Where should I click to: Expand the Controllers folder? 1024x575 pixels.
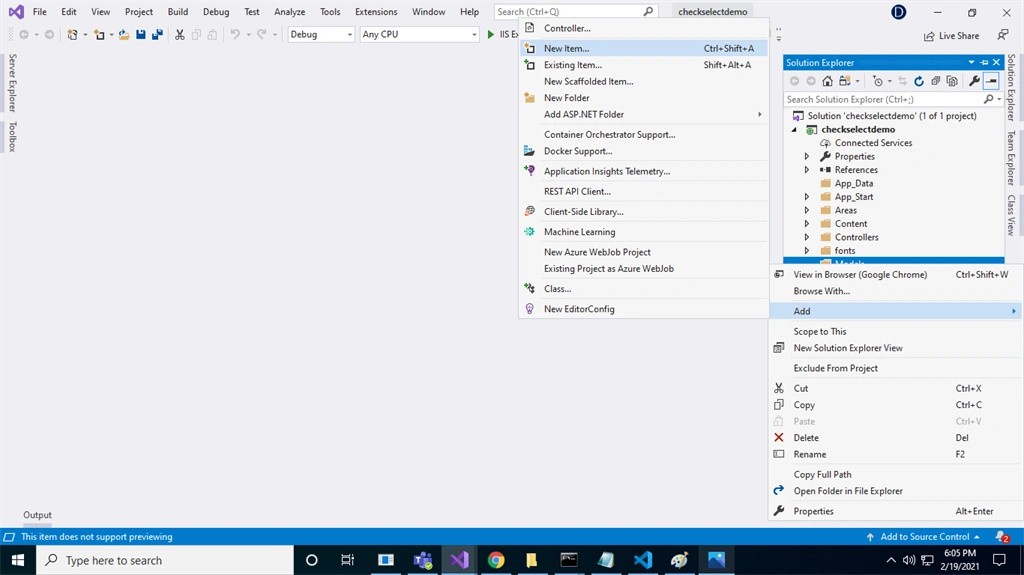(x=807, y=237)
